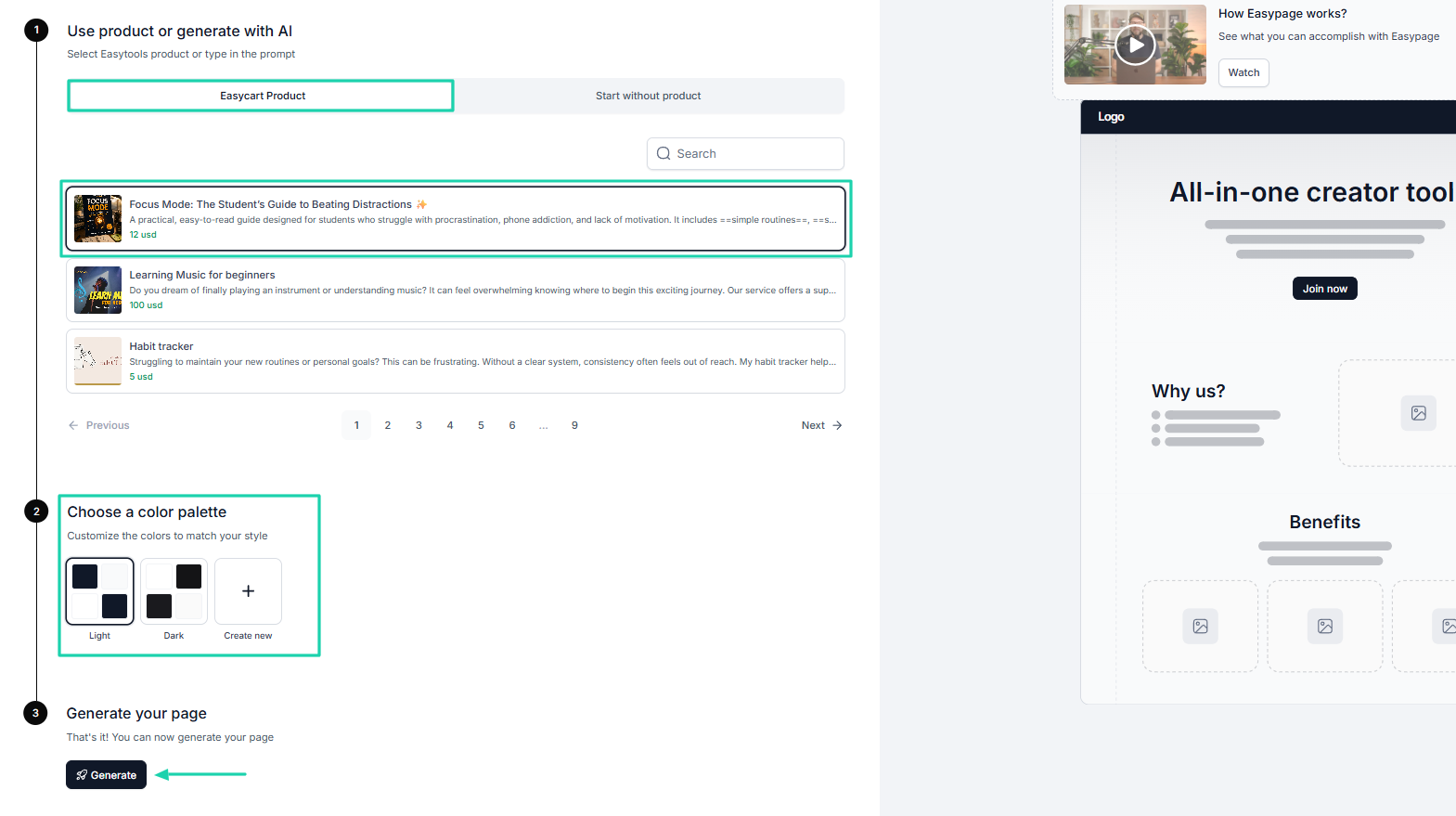Open Habit tracker product thumbnail
This screenshot has height=816, width=1456.
pyautogui.click(x=97, y=361)
